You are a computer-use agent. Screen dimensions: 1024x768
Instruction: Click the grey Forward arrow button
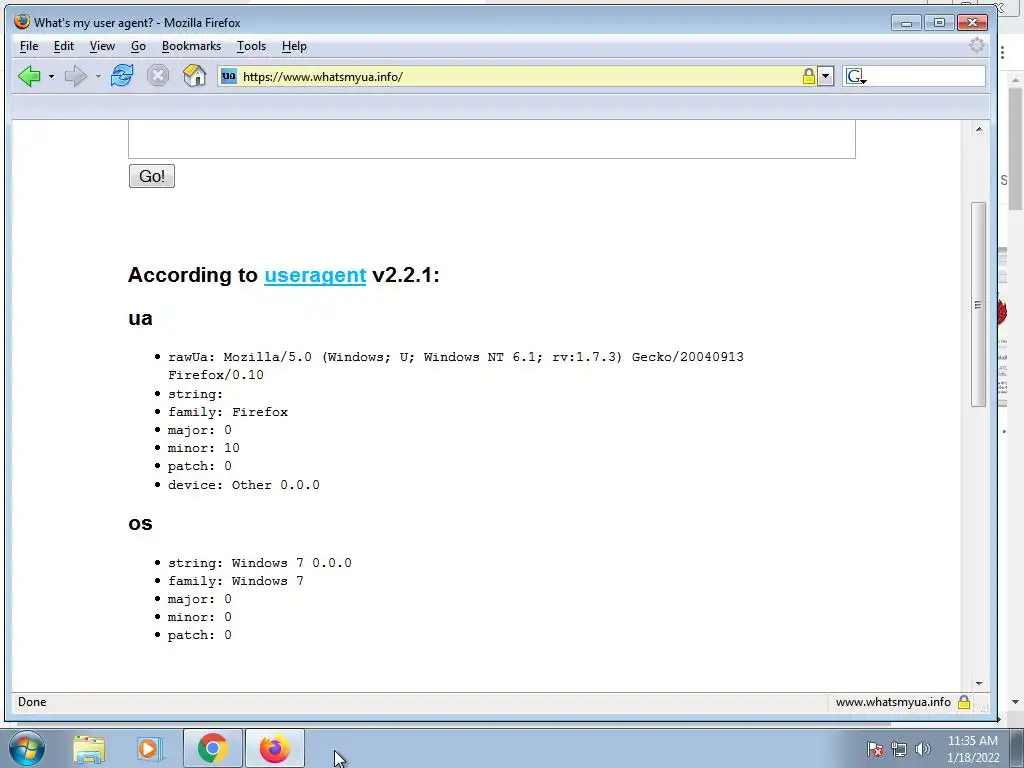76,76
